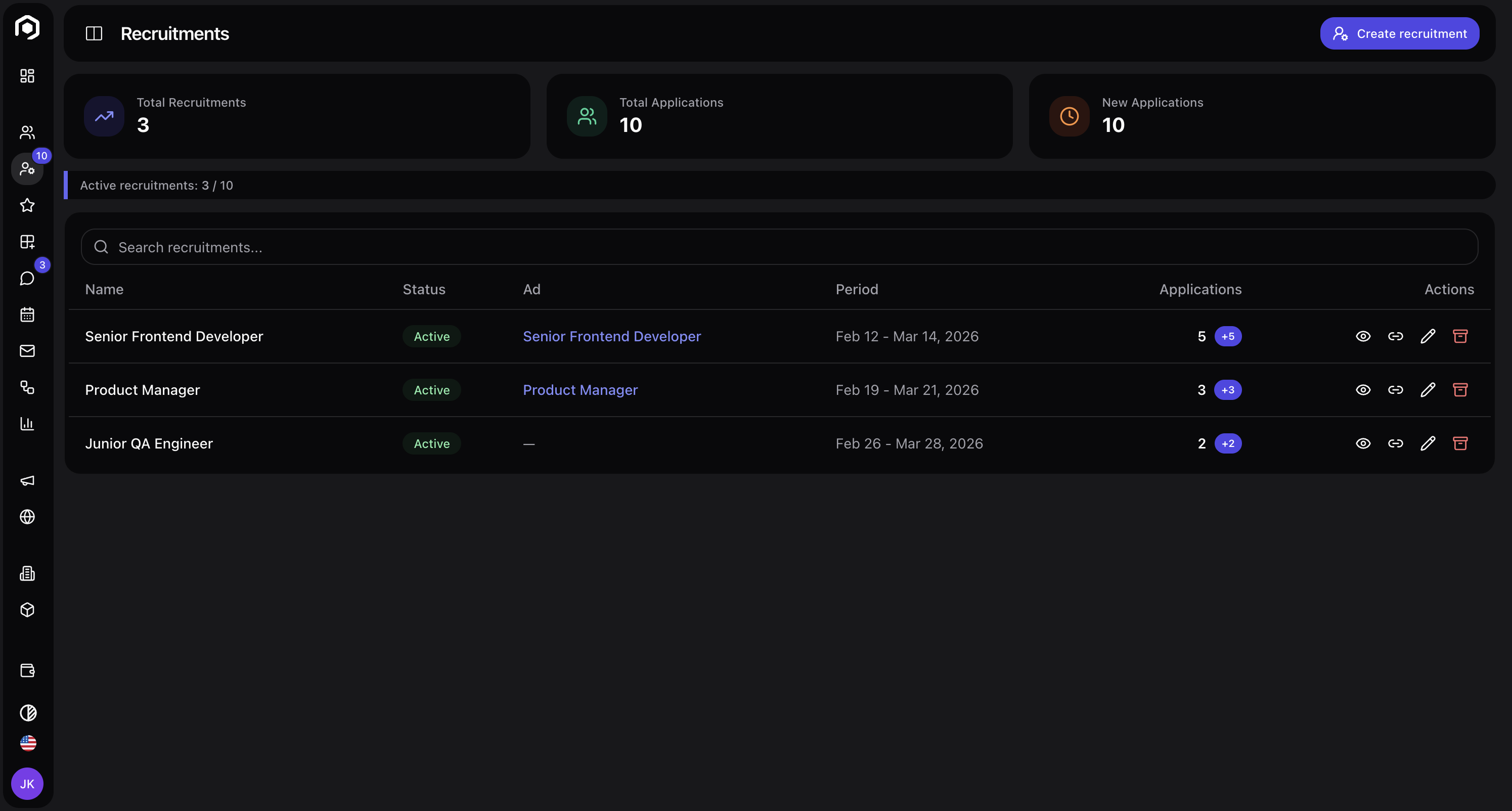The image size is (1512, 811).
Task: Archive the Product Manager recruitment
Action: click(x=1461, y=390)
